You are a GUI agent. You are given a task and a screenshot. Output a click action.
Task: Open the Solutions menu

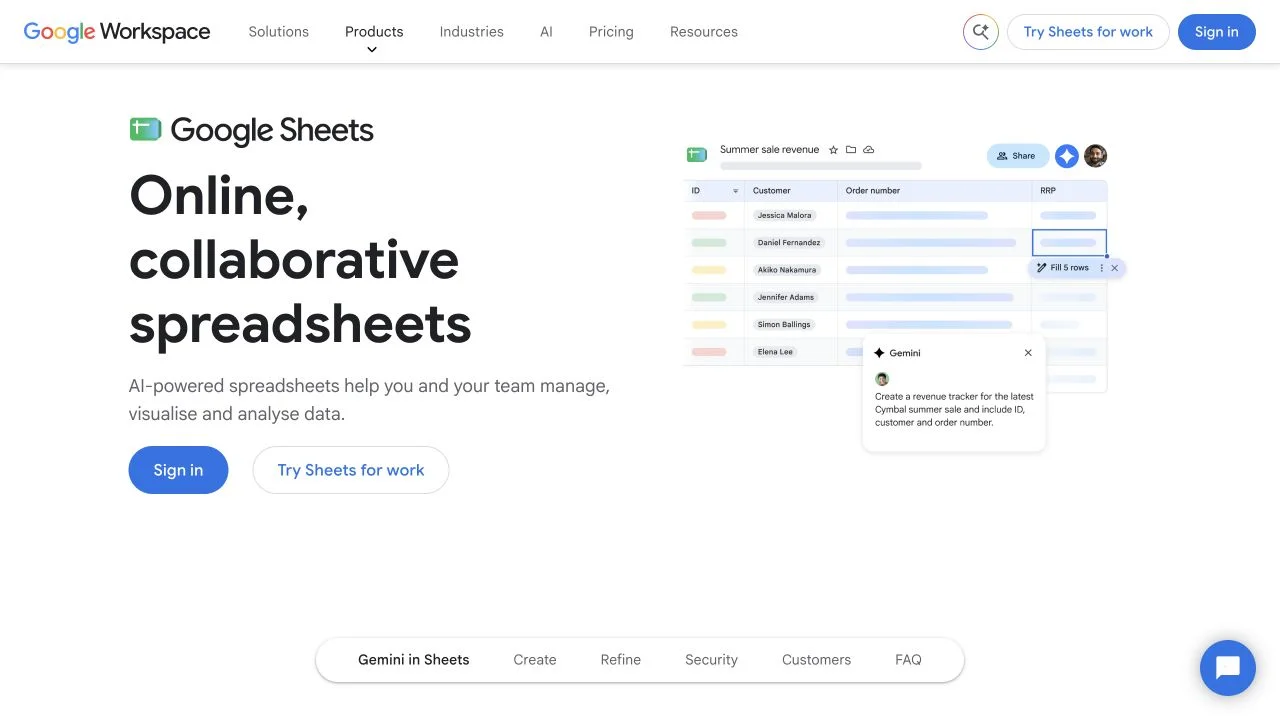(279, 32)
